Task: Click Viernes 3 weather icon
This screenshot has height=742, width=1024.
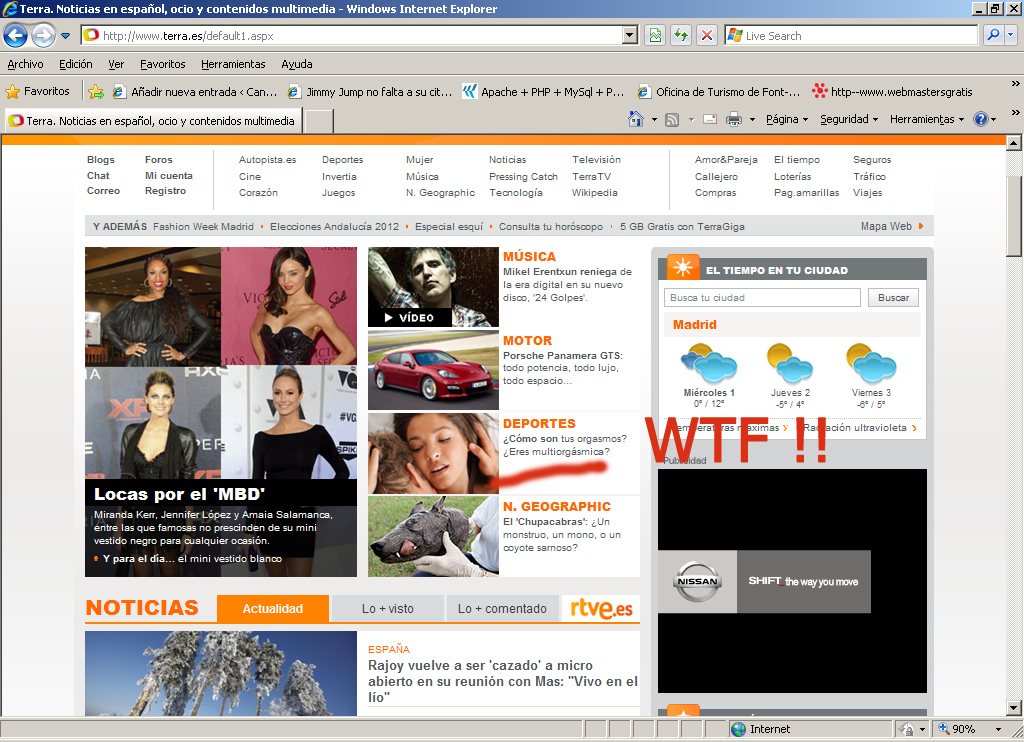Action: [871, 363]
